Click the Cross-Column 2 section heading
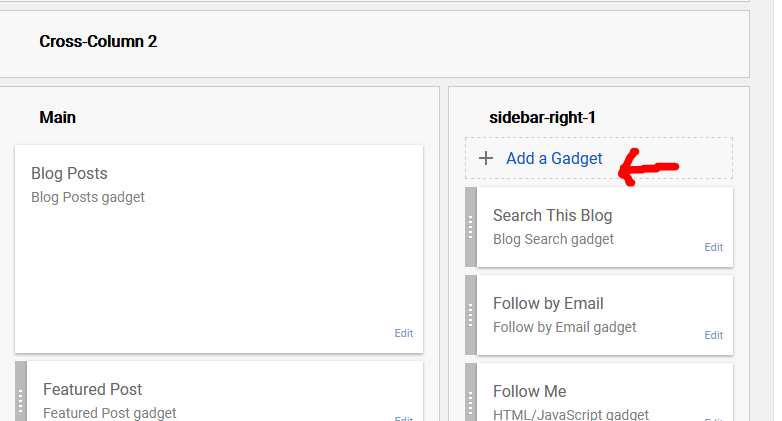This screenshot has width=782, height=421. pyautogui.click(x=98, y=41)
